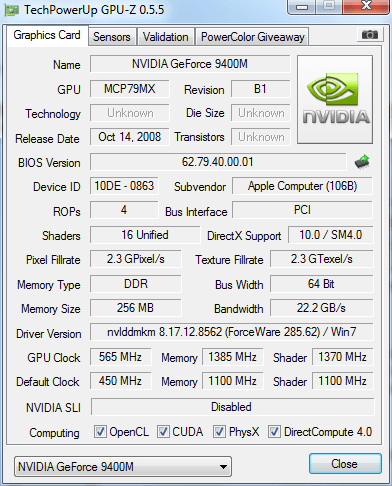
Task: Click the camera screenshot icon
Action: click(369, 34)
